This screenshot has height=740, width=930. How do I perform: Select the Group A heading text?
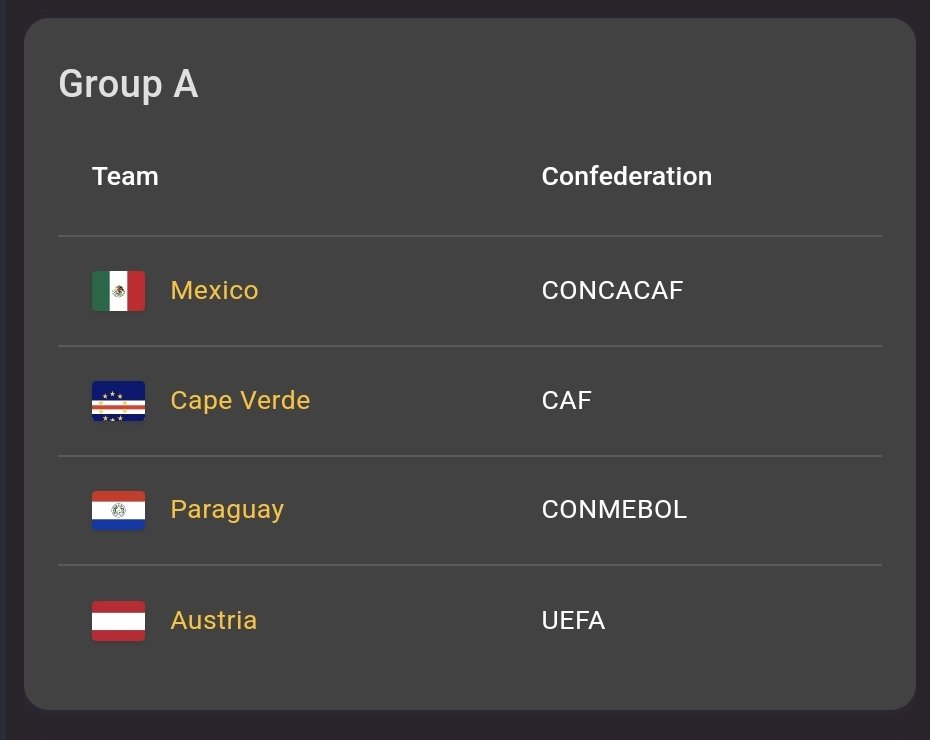tap(128, 84)
